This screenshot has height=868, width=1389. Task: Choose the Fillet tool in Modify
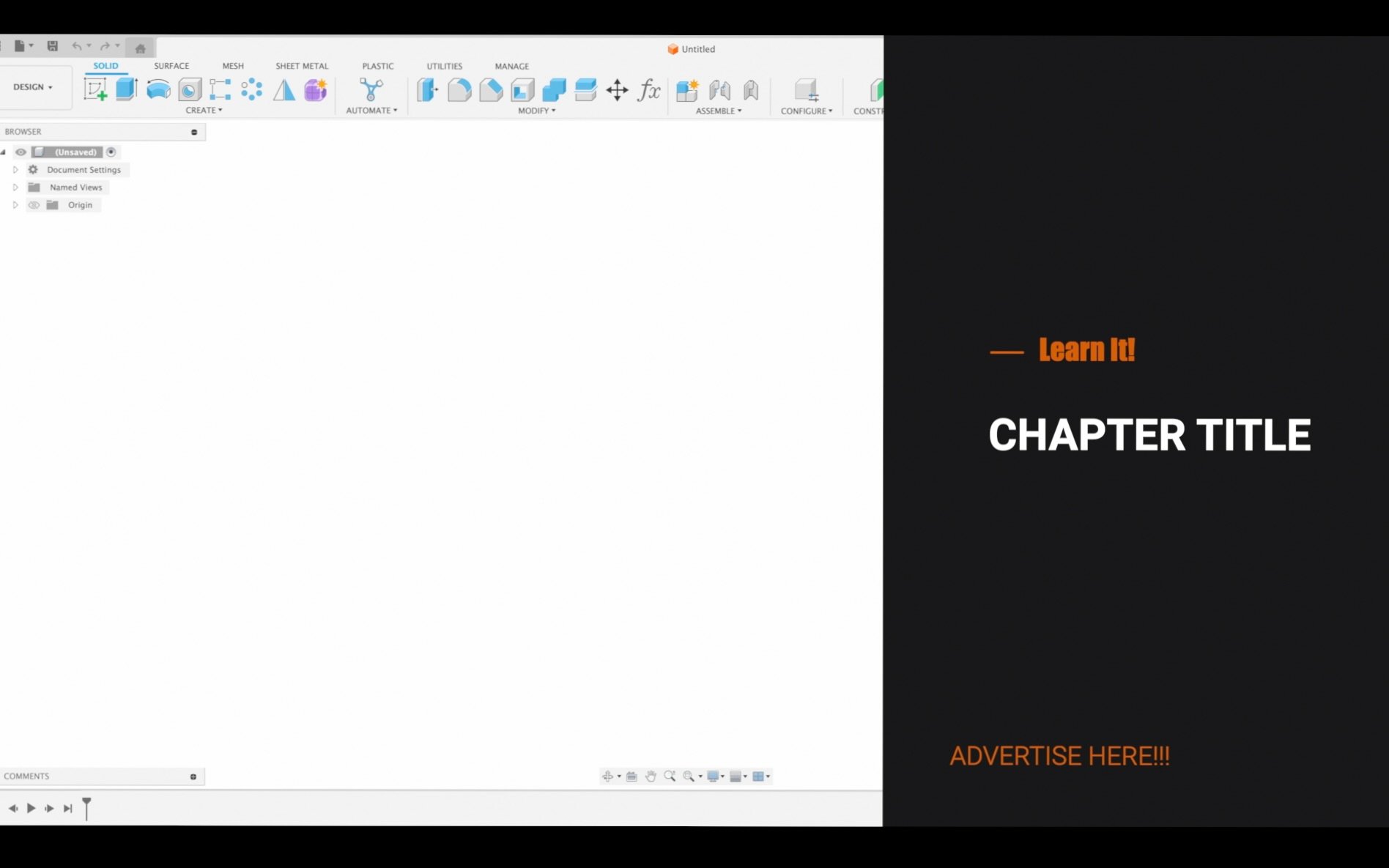click(x=459, y=90)
